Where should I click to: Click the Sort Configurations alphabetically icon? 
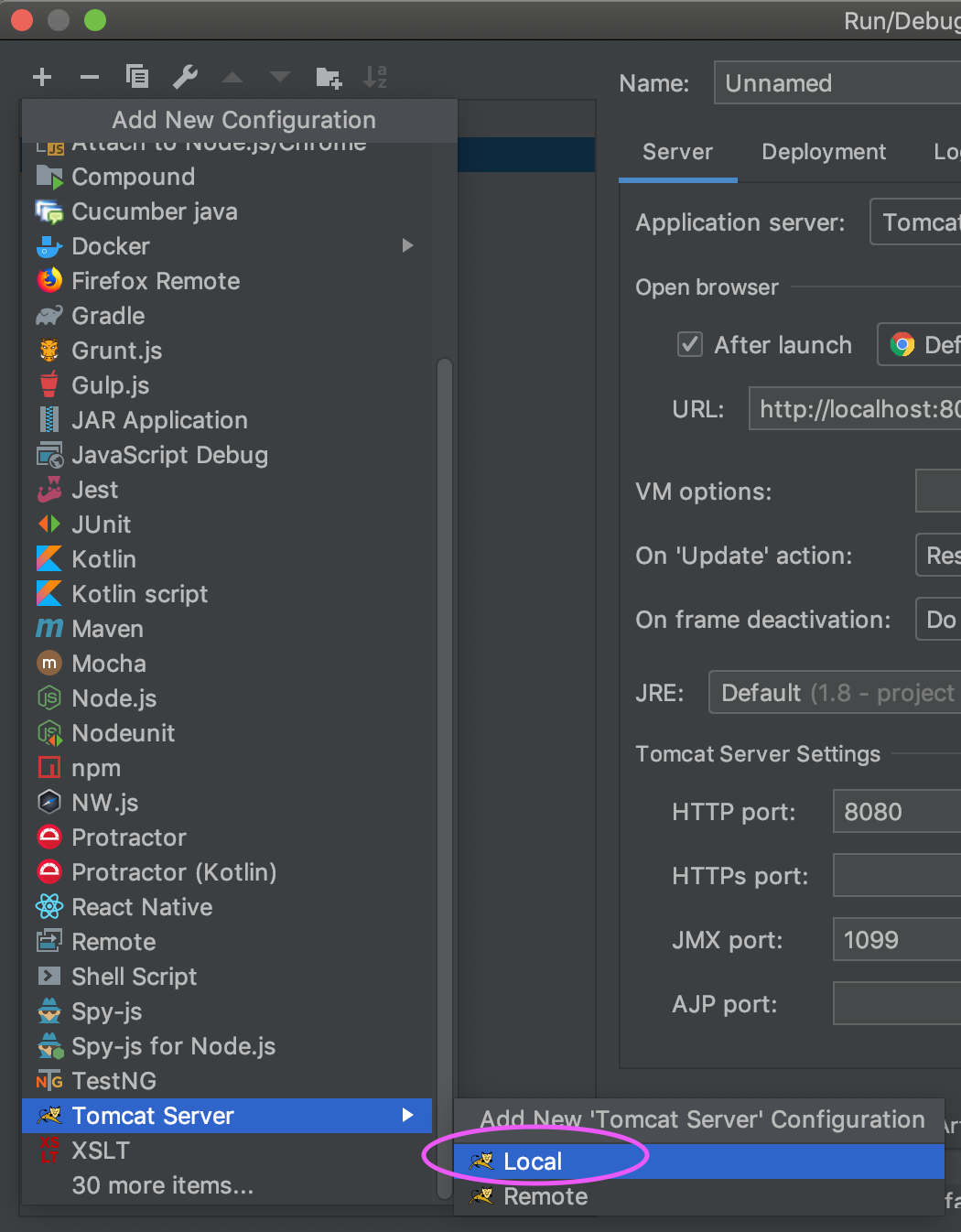click(x=375, y=78)
